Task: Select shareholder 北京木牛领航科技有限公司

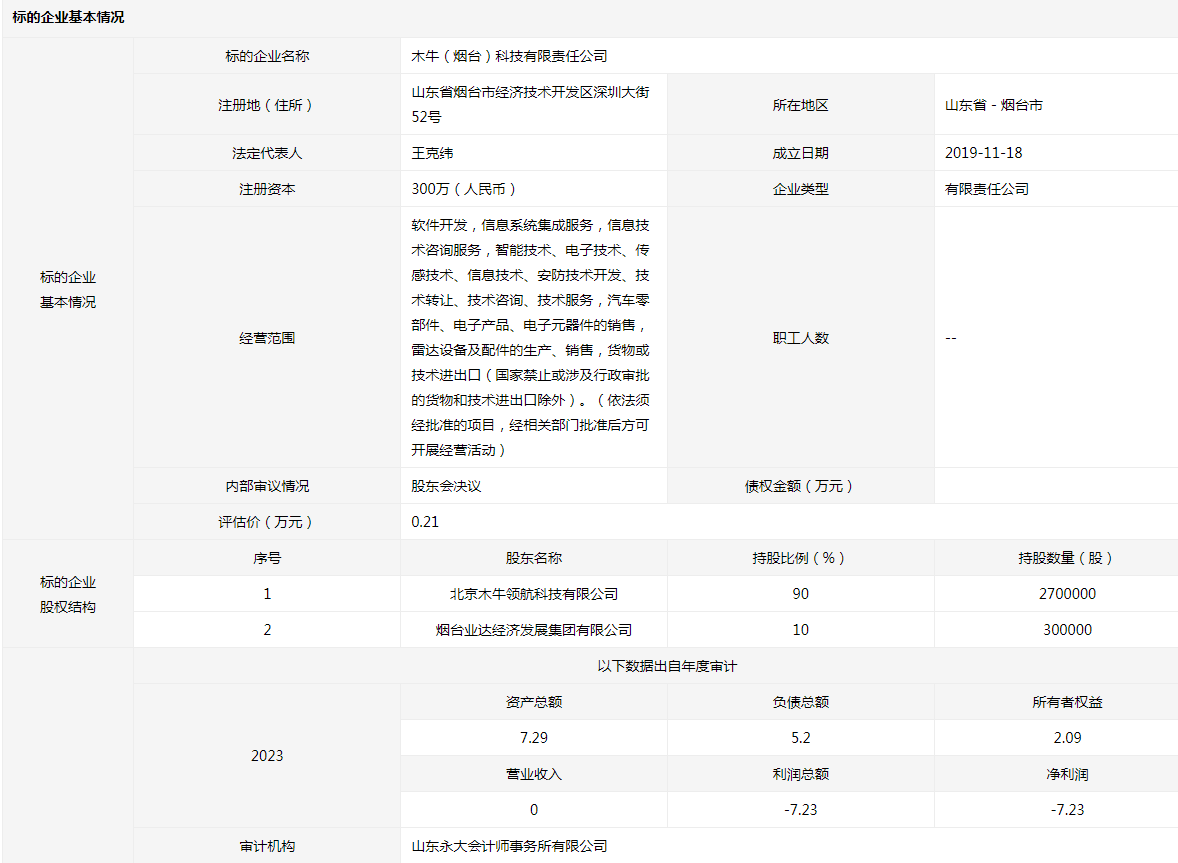Action: coord(533,595)
